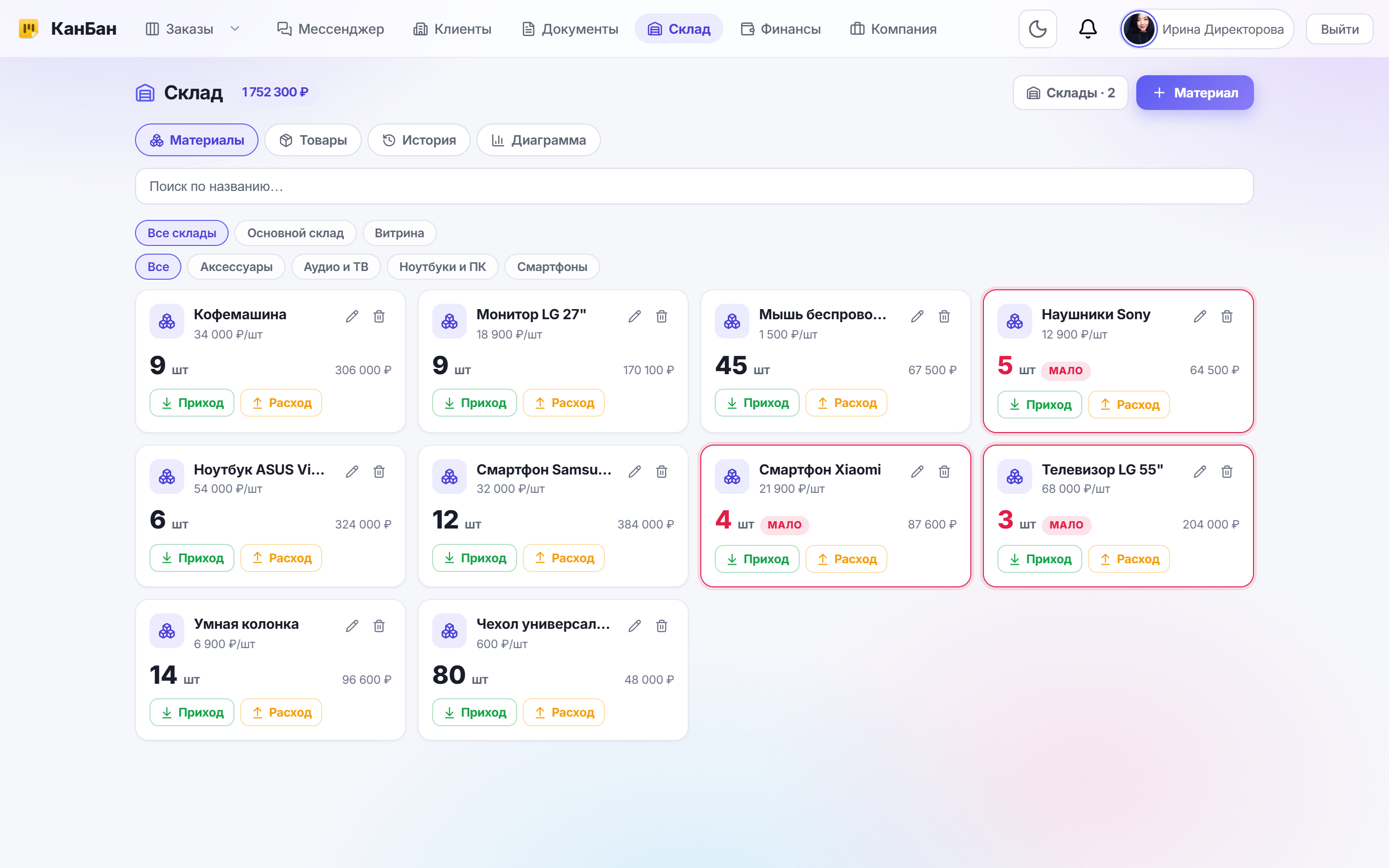
Task: Focus the Поиск по названию search field
Action: (x=694, y=186)
